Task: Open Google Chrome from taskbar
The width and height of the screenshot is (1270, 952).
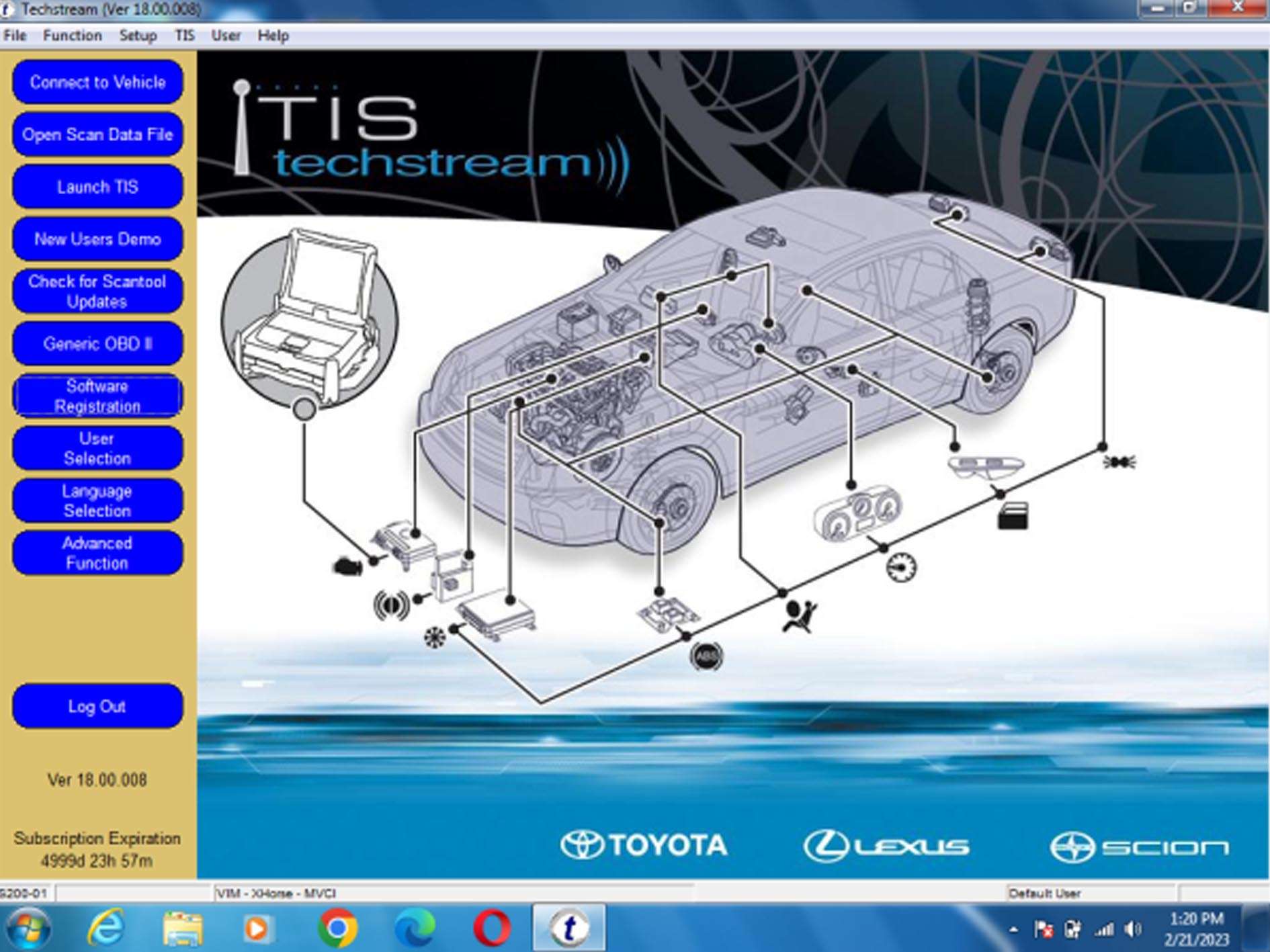Action: pos(337,928)
